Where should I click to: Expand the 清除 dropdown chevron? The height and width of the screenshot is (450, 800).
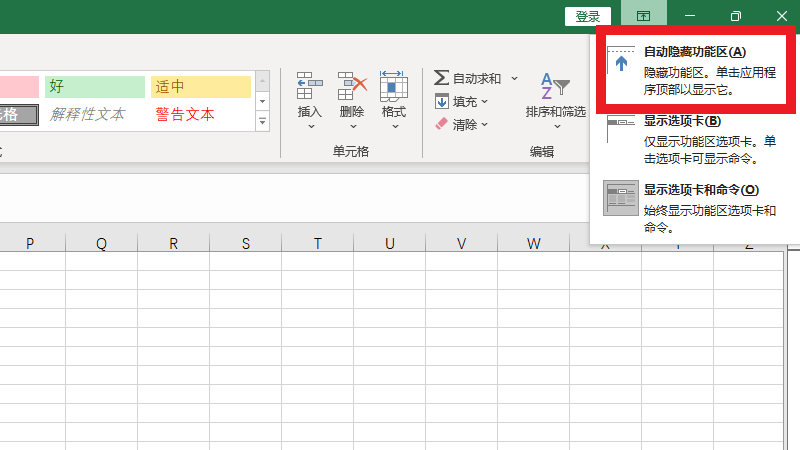point(484,124)
